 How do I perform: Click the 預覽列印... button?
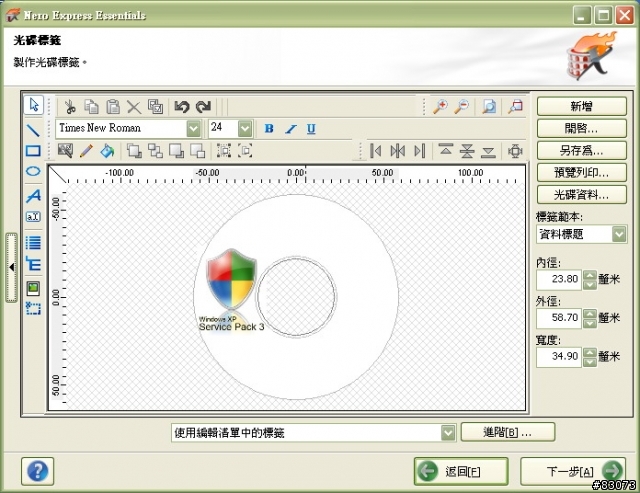tap(582, 173)
